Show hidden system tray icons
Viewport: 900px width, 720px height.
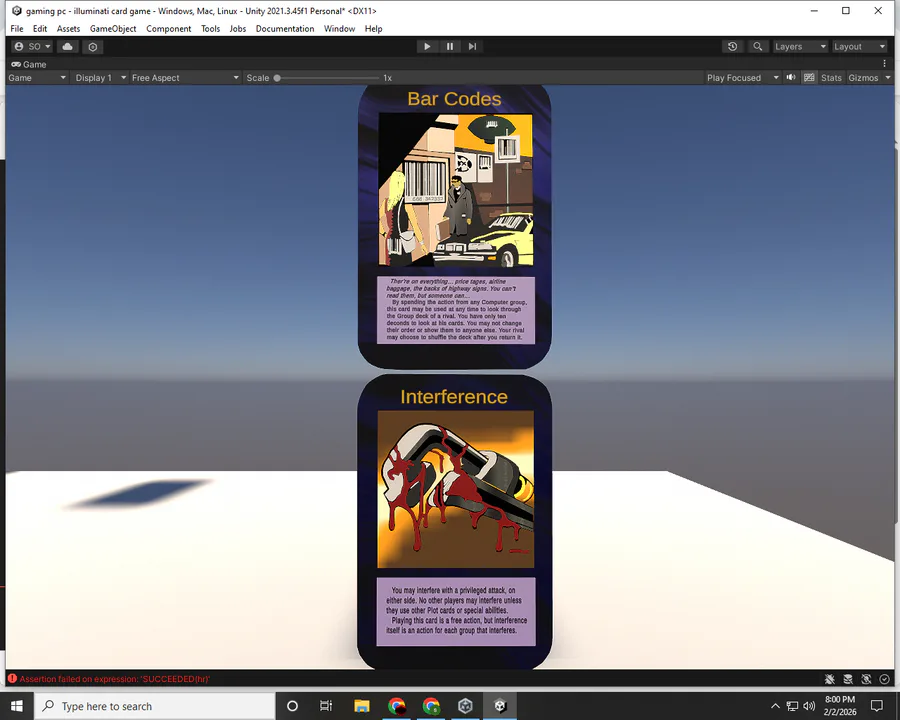pyautogui.click(x=775, y=706)
